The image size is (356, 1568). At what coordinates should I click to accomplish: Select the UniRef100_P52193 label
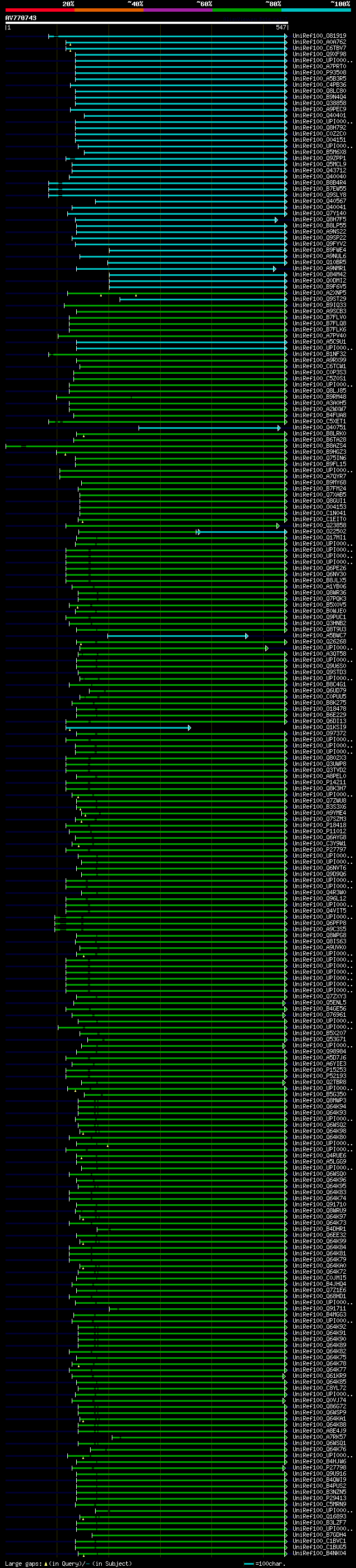pos(319,1076)
